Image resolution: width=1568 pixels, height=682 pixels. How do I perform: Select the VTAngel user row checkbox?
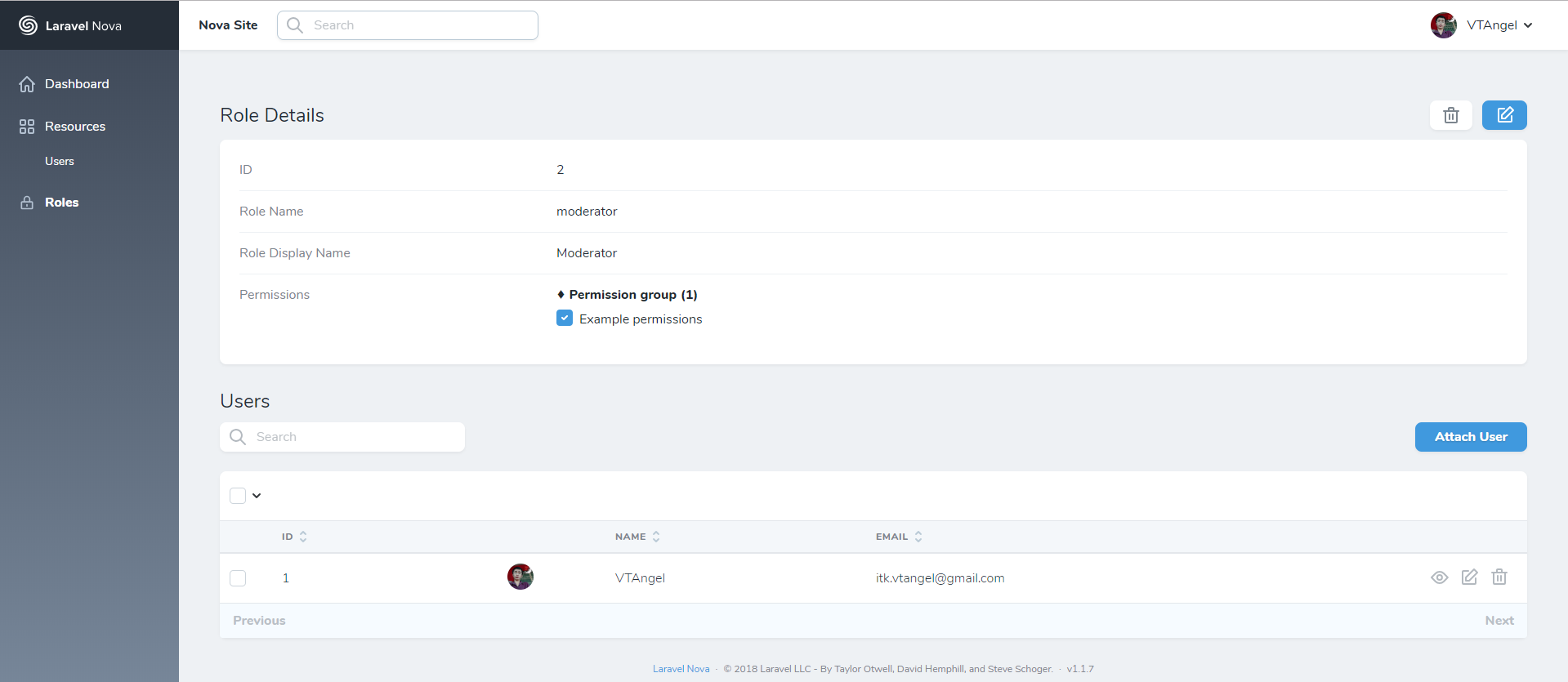click(x=238, y=578)
